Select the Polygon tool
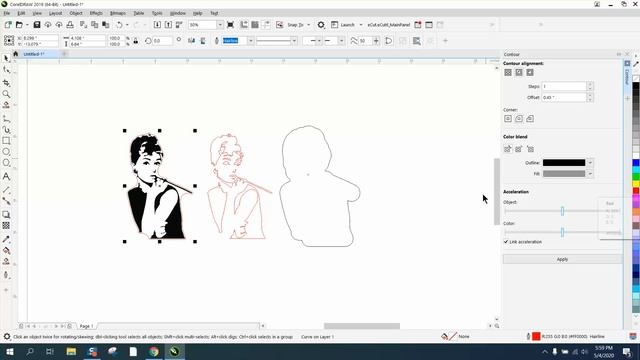Viewport: 640px width, 360px height. [x=6, y=163]
